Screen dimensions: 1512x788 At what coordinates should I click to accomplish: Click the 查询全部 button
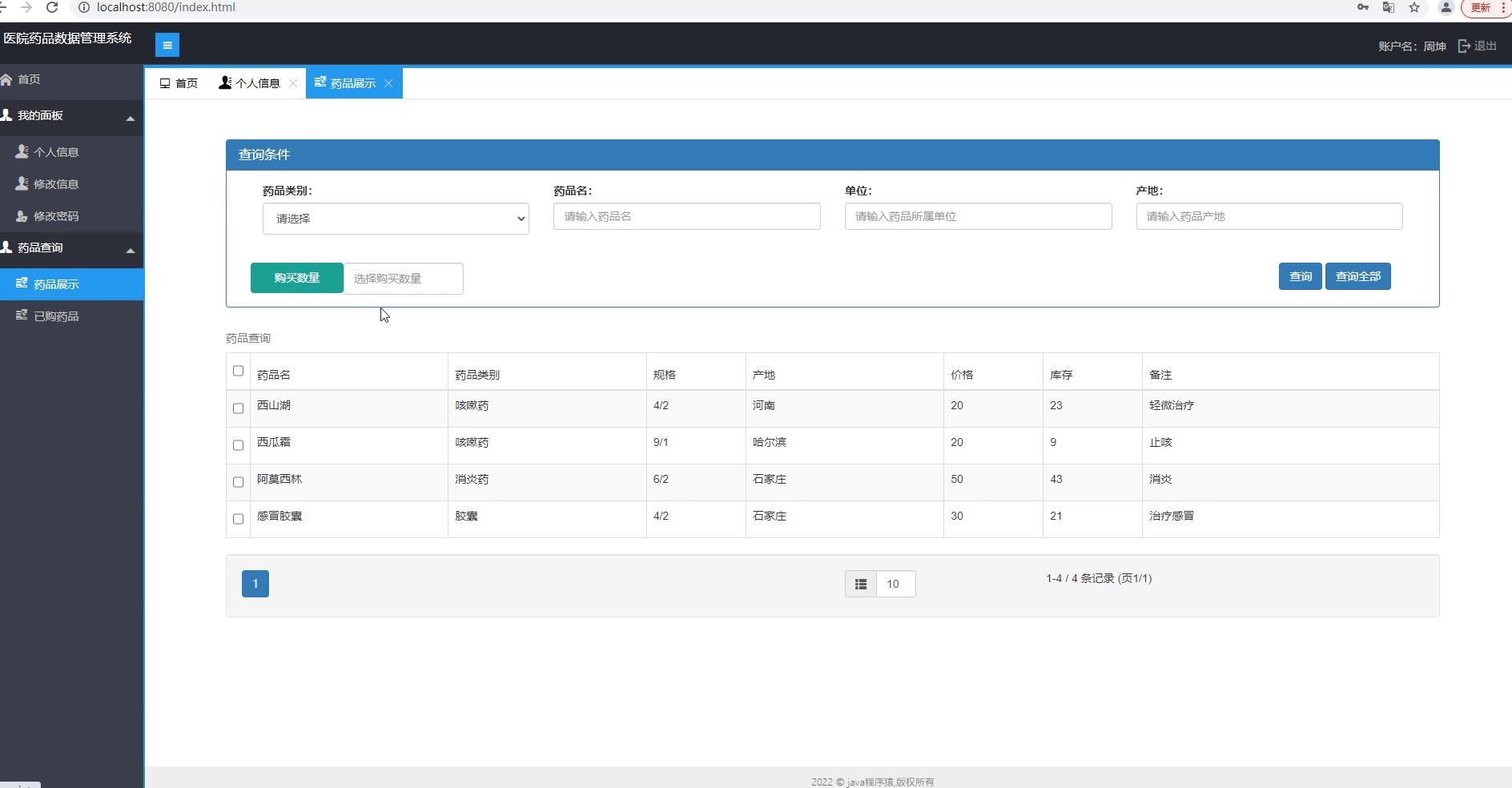click(1357, 276)
